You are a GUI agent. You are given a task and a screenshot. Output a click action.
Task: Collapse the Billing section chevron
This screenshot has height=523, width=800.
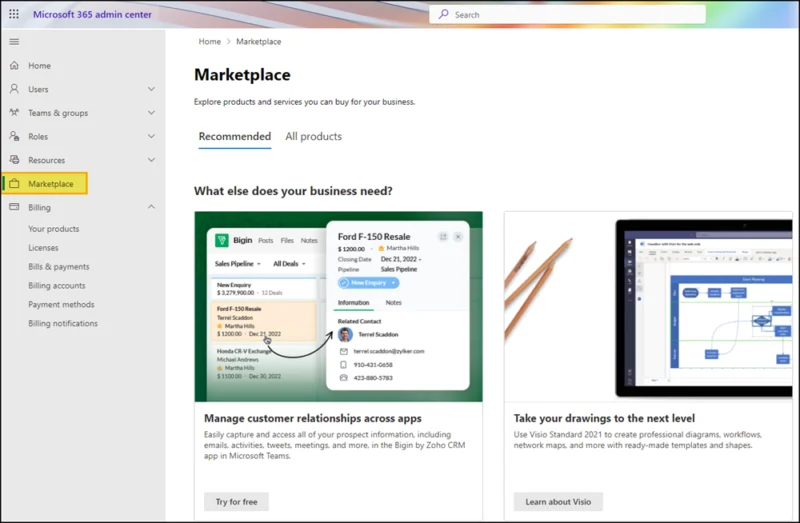point(152,207)
